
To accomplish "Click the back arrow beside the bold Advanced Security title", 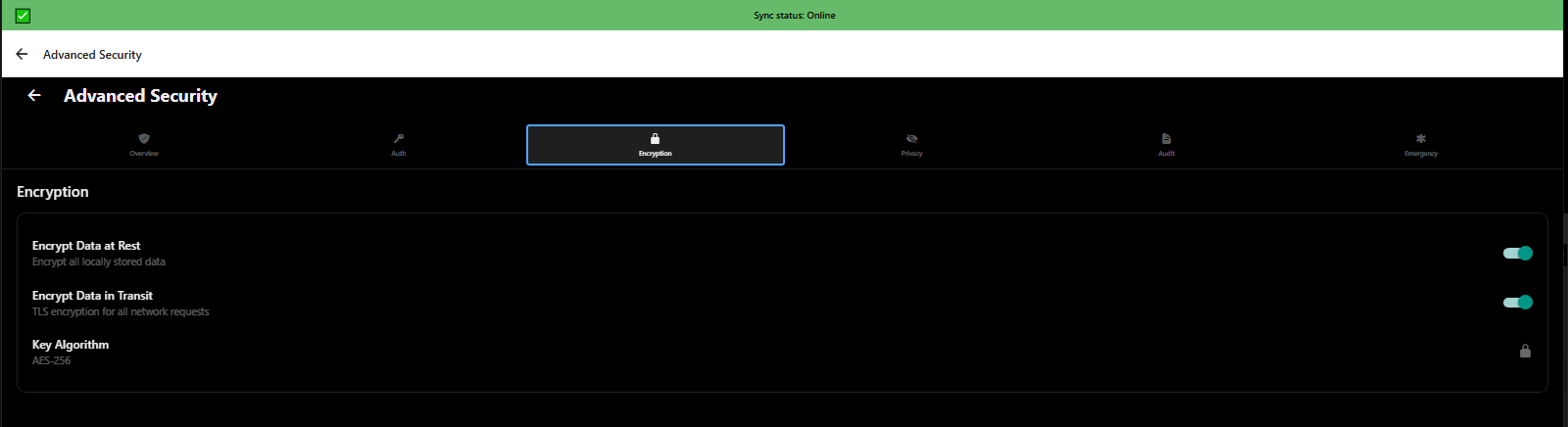I will pos(34,95).
